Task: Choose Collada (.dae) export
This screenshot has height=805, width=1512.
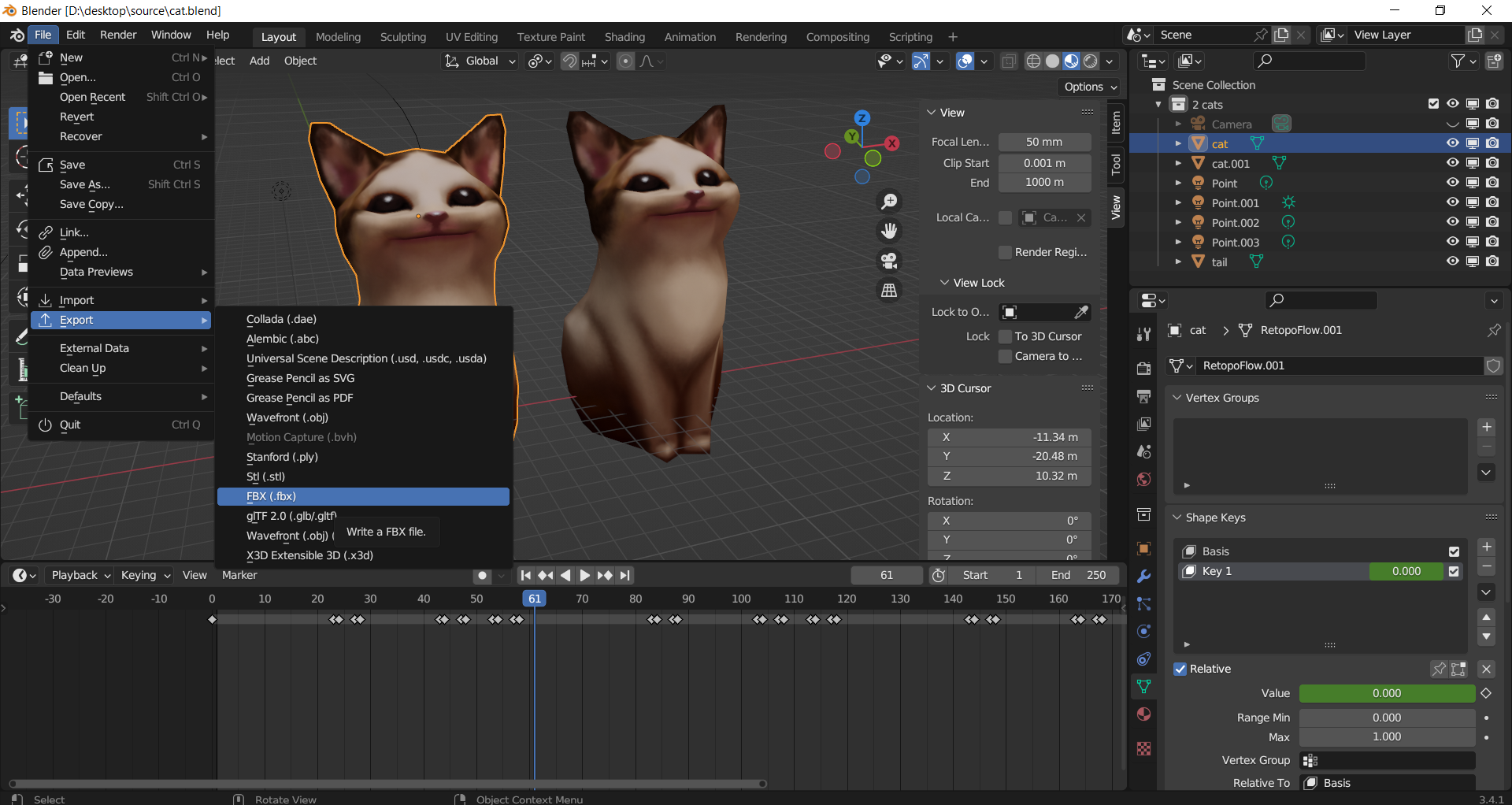Action: coord(363,319)
